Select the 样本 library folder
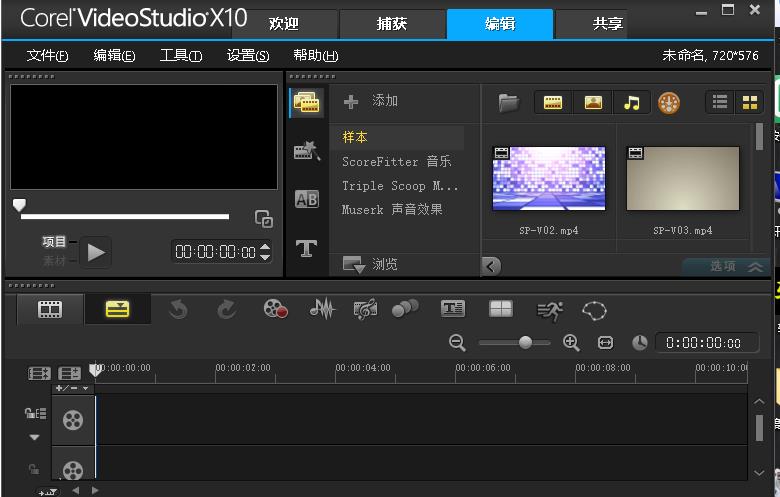This screenshot has height=497, width=780. point(397,137)
